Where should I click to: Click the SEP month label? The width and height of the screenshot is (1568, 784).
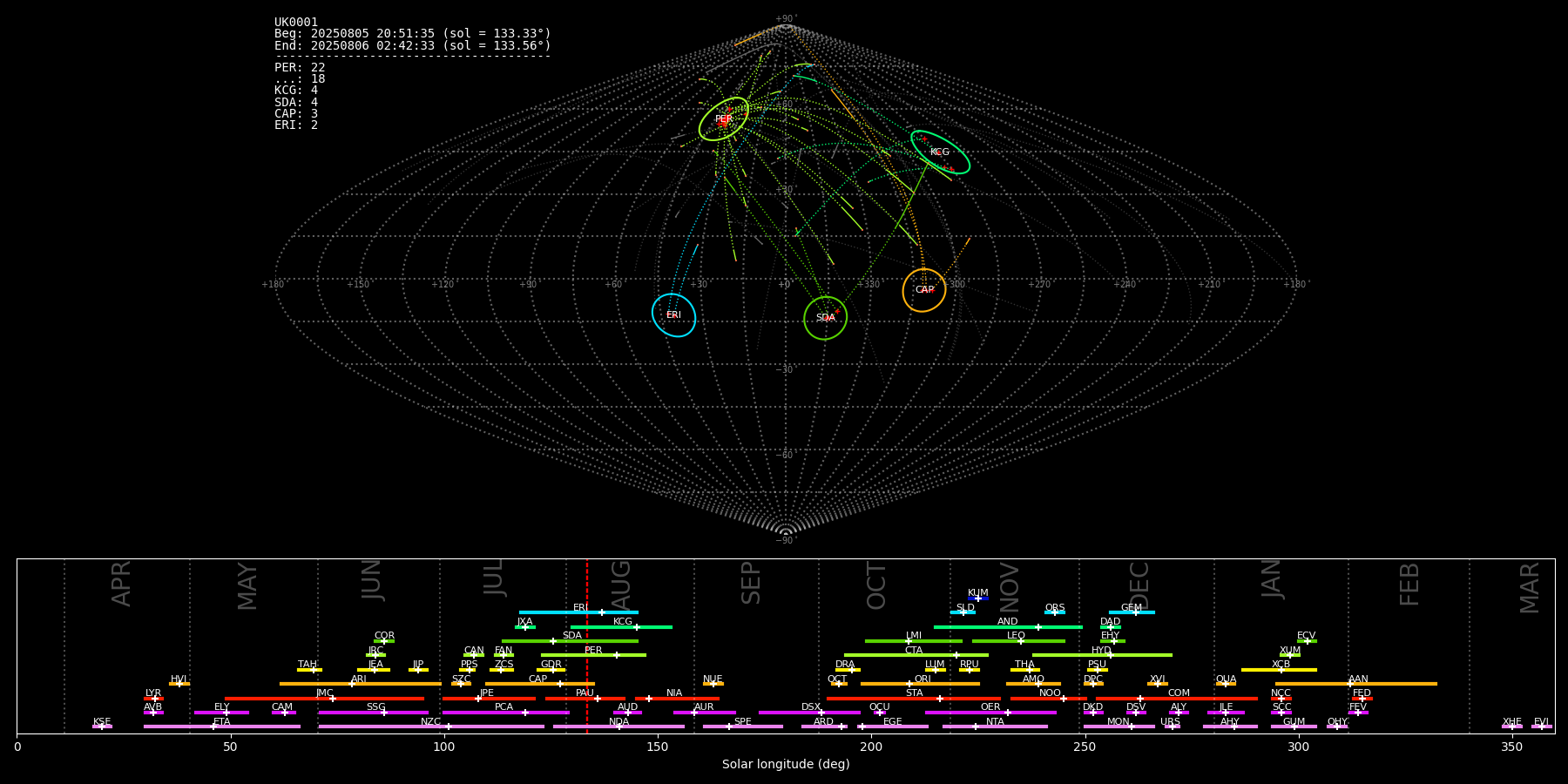(x=750, y=583)
